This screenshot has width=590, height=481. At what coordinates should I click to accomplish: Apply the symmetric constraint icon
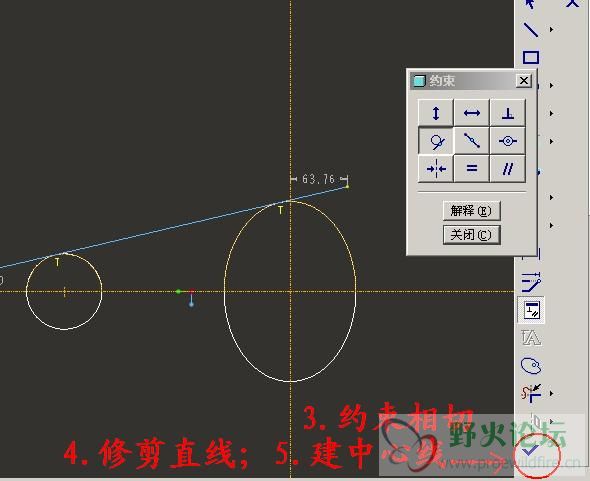tap(436, 169)
